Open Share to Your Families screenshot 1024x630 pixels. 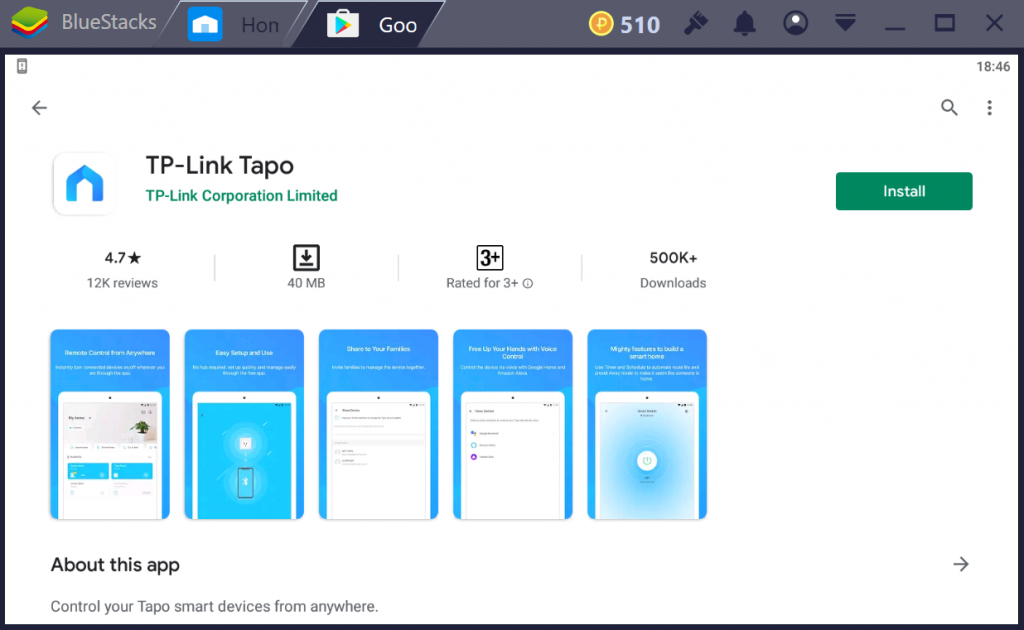[378, 424]
